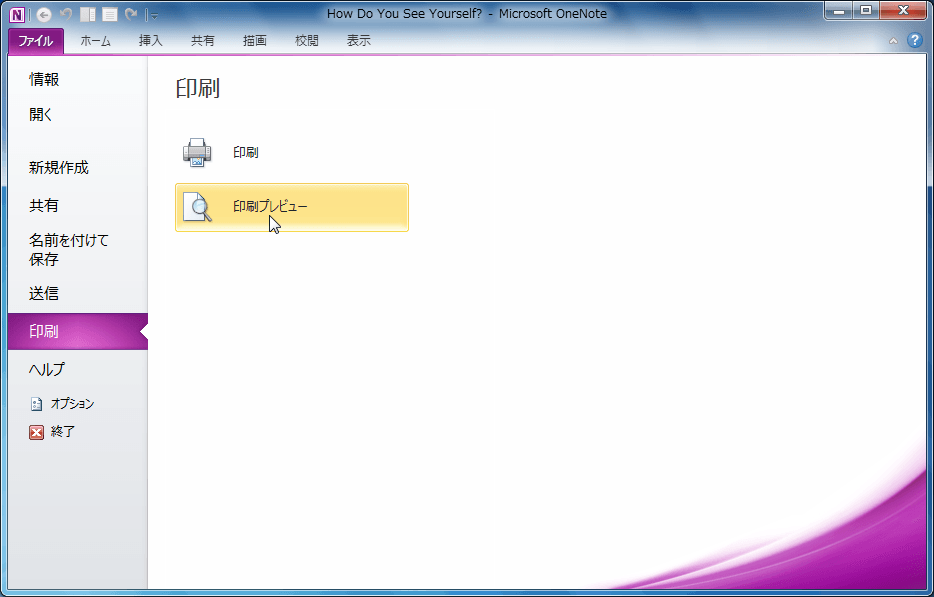This screenshot has width=934, height=597.
Task: Select 新規作成 in the backstage sidebar
Action: point(78,168)
